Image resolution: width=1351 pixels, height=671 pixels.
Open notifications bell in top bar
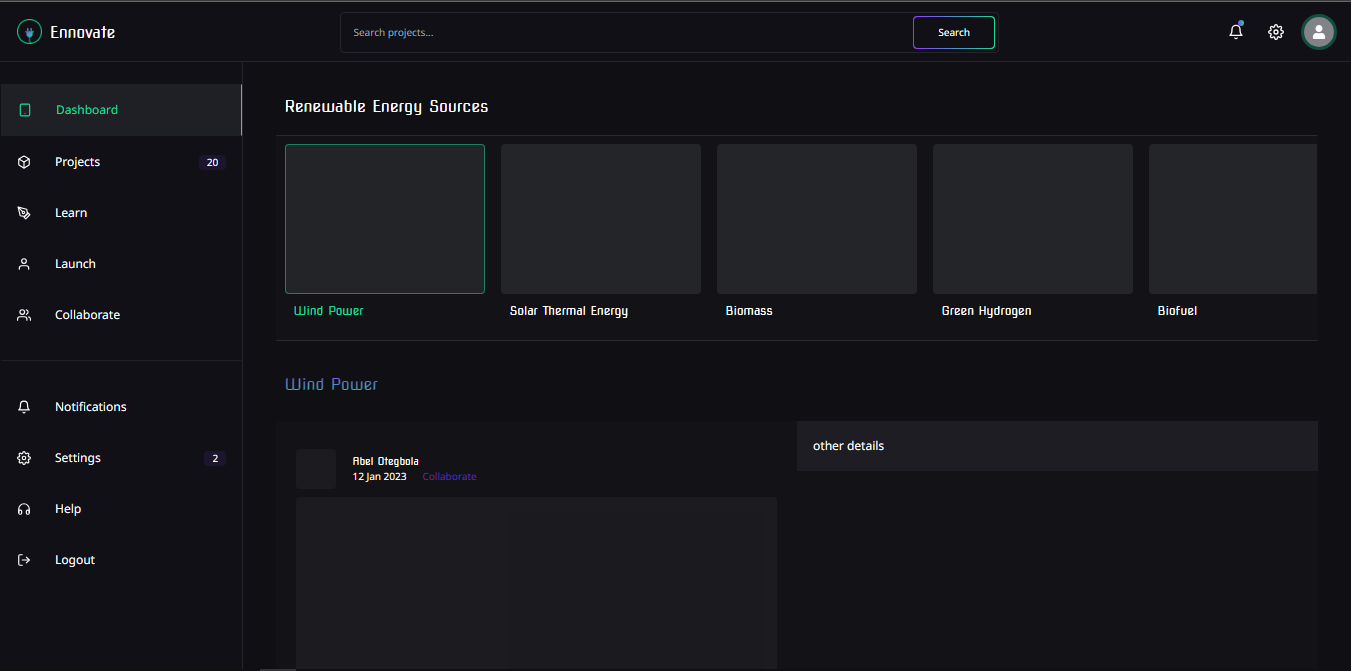click(x=1236, y=32)
